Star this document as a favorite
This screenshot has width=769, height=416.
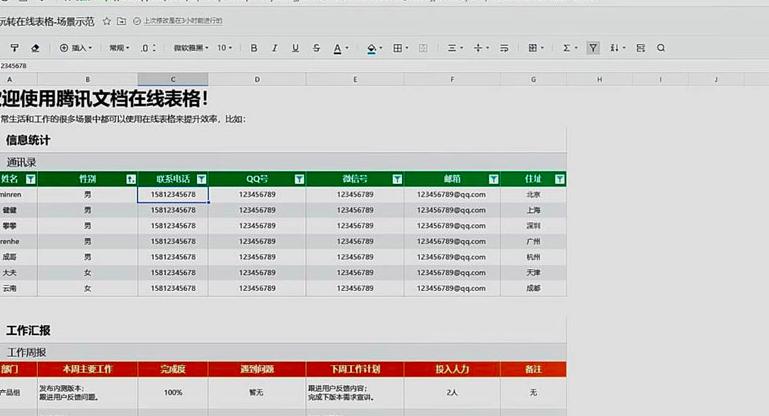coord(106,21)
